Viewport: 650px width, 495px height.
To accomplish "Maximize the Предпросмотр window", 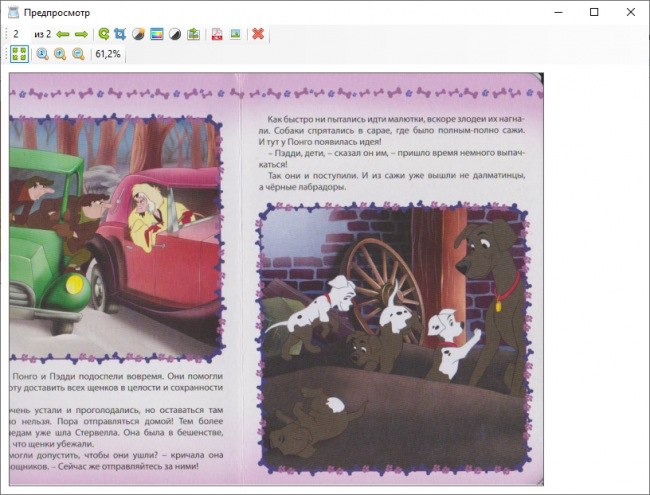I will click(x=594, y=12).
